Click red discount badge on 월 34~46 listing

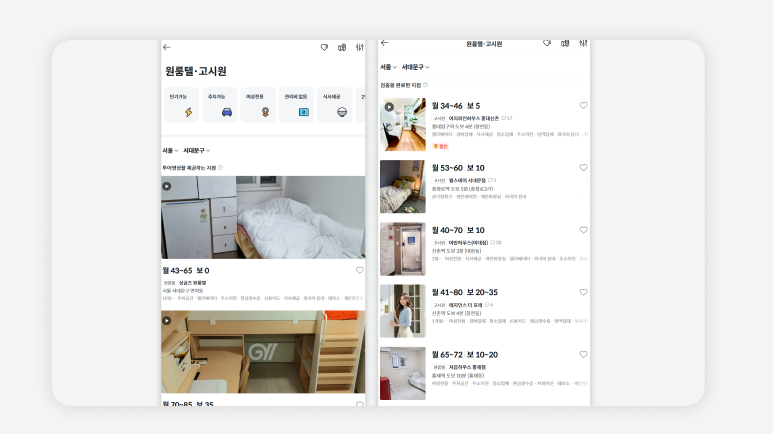tap(440, 146)
